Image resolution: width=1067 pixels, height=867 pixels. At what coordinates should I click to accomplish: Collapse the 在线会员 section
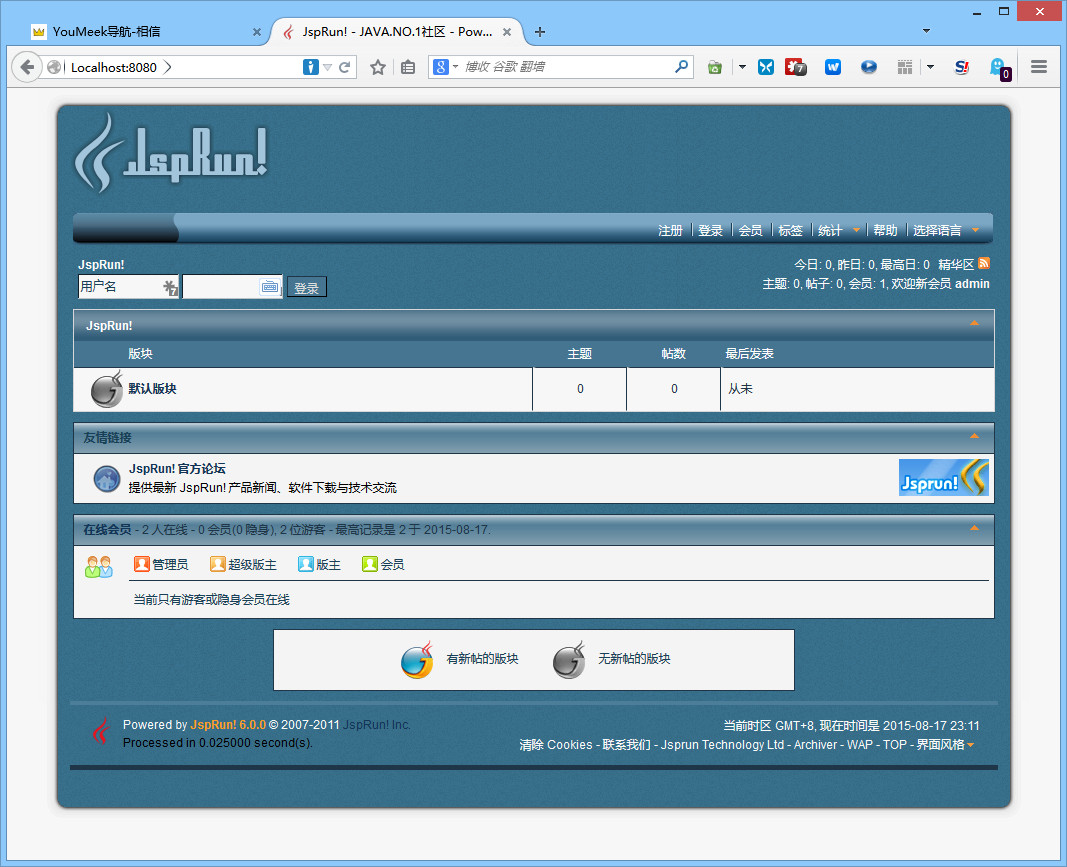pos(974,530)
